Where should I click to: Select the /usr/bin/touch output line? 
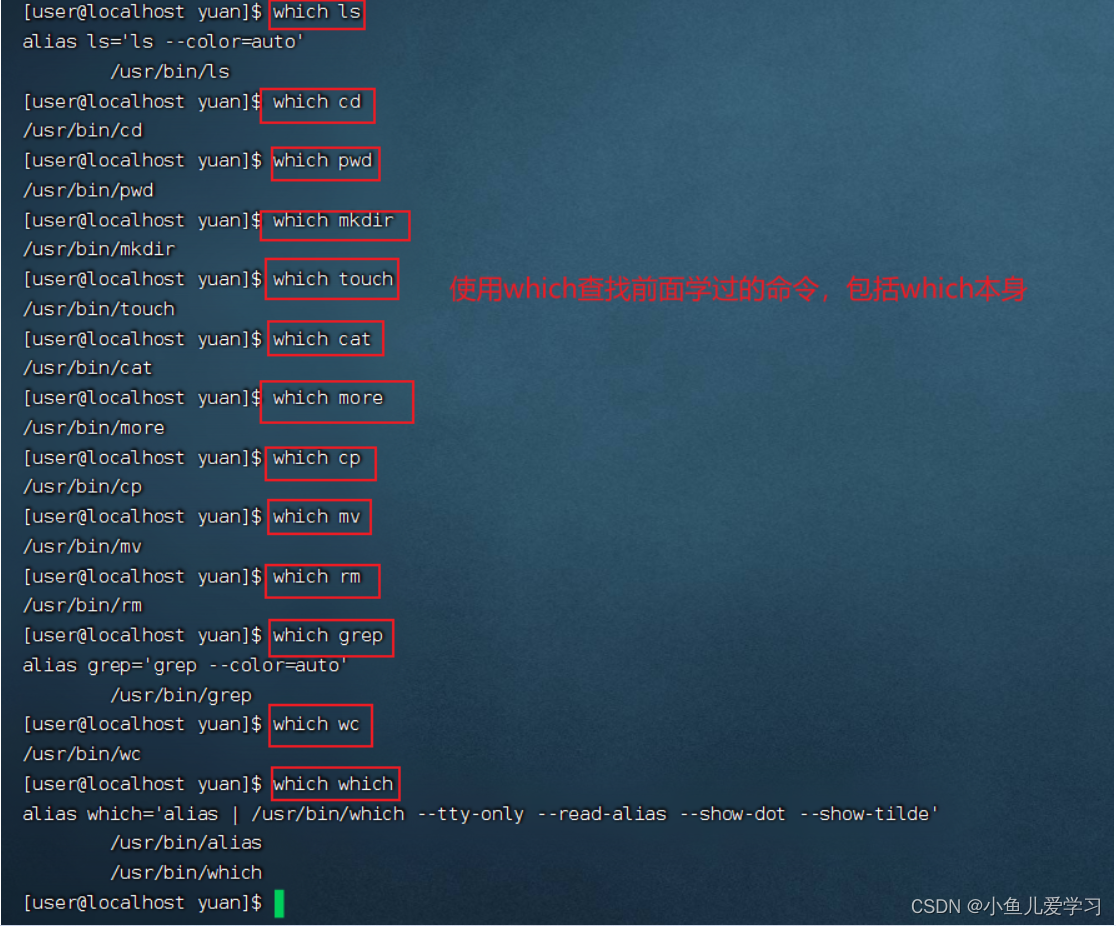click(x=99, y=310)
